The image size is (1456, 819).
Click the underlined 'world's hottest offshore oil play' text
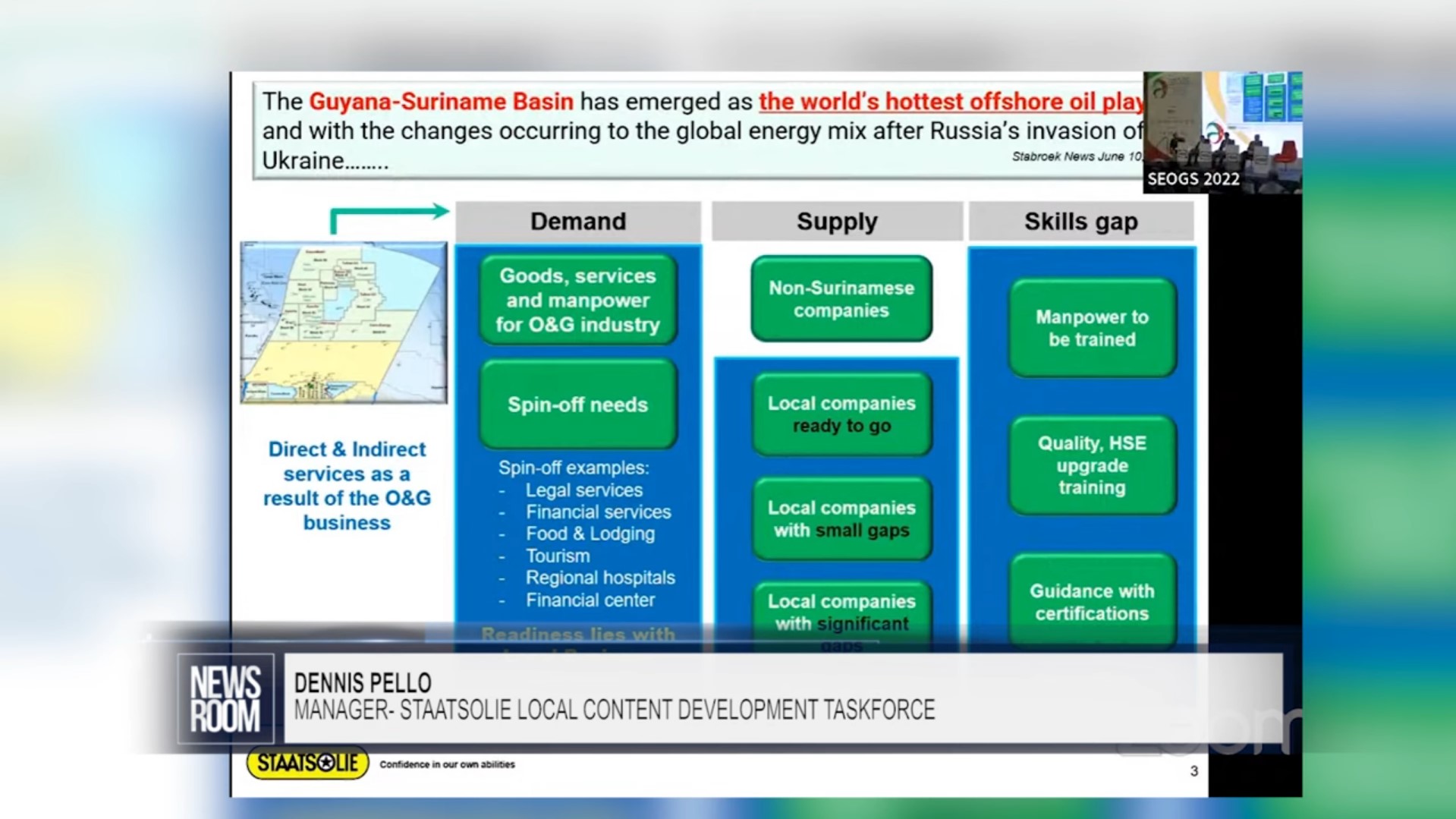[951, 102]
